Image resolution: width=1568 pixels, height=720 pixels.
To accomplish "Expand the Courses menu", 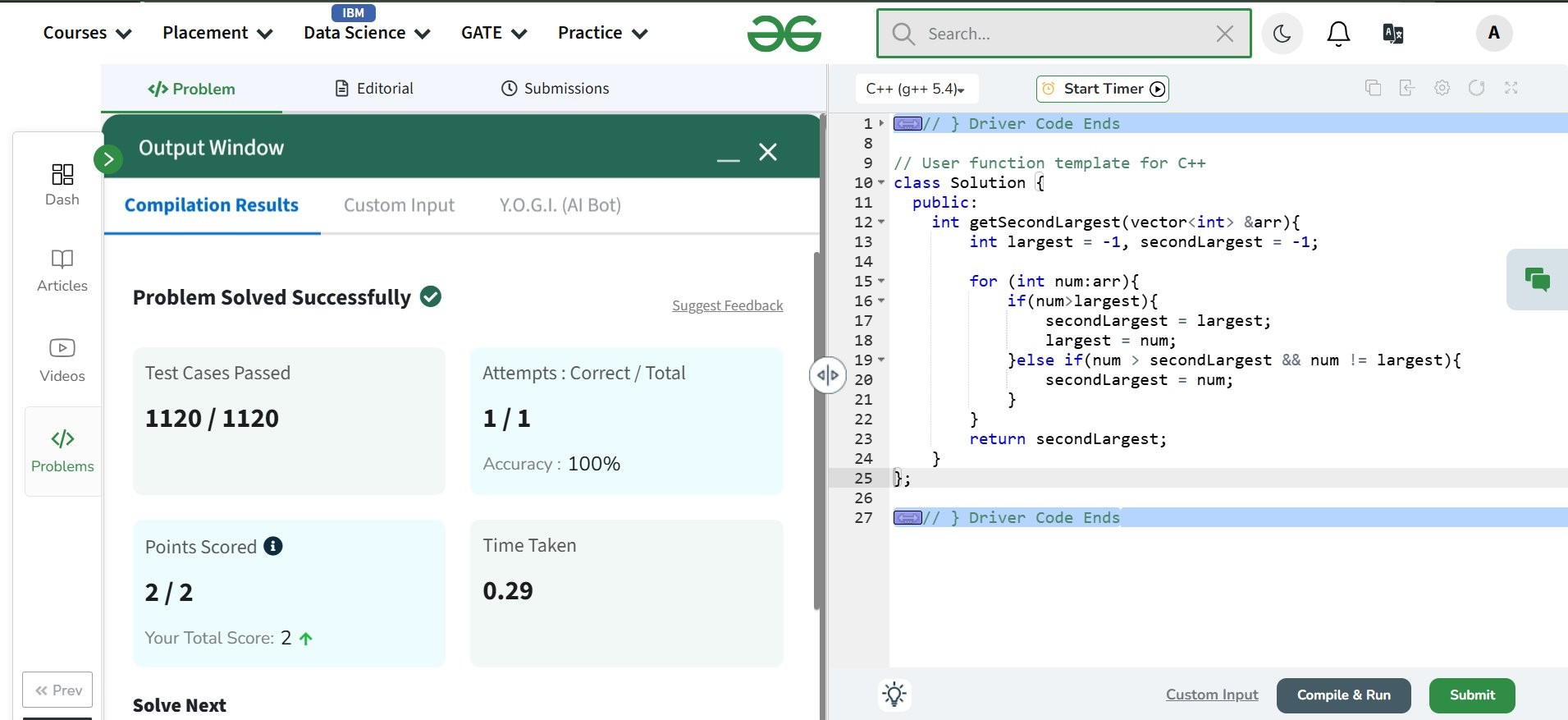I will [x=87, y=33].
